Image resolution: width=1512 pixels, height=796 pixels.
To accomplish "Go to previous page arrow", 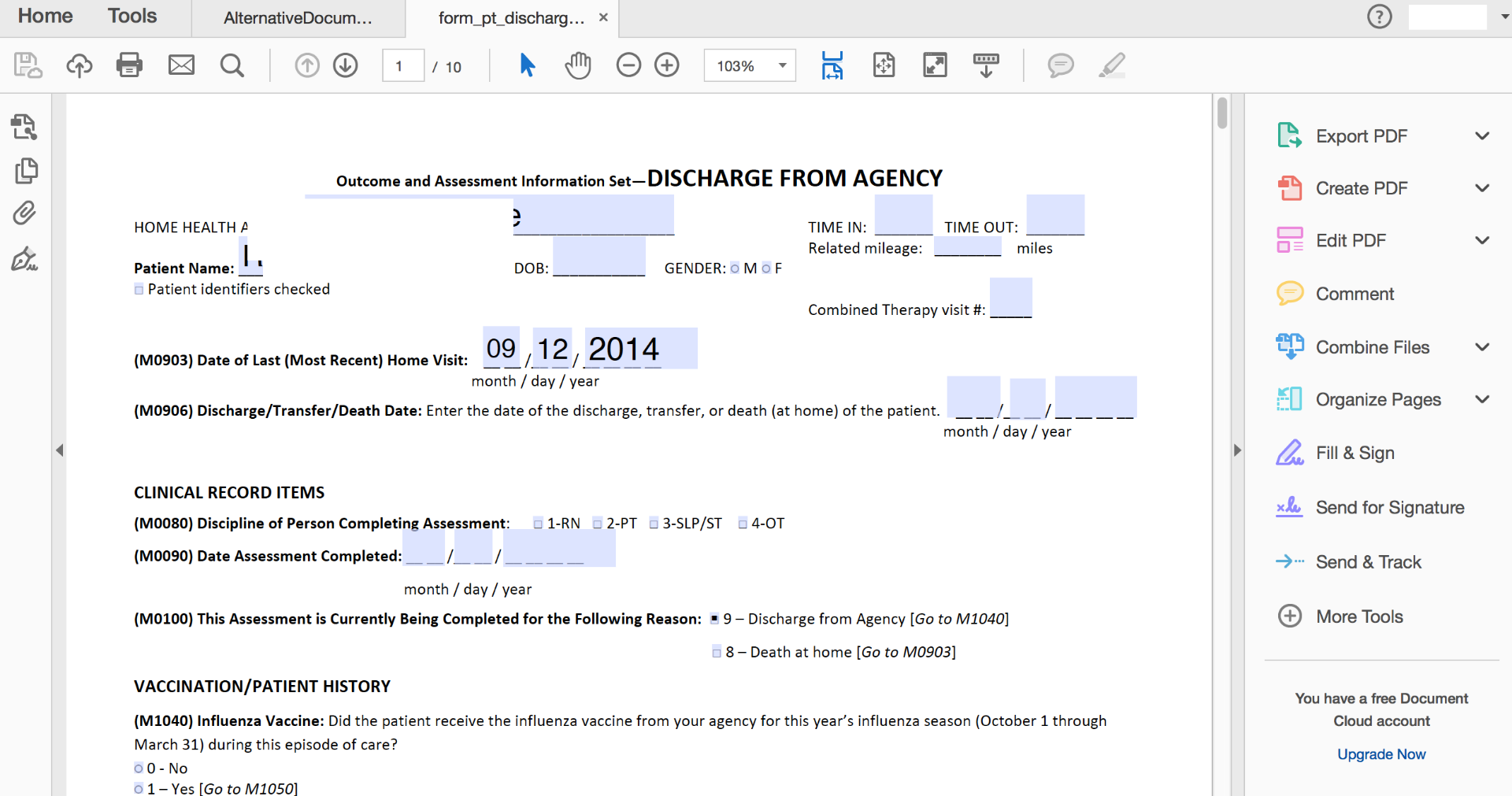I will (307, 65).
